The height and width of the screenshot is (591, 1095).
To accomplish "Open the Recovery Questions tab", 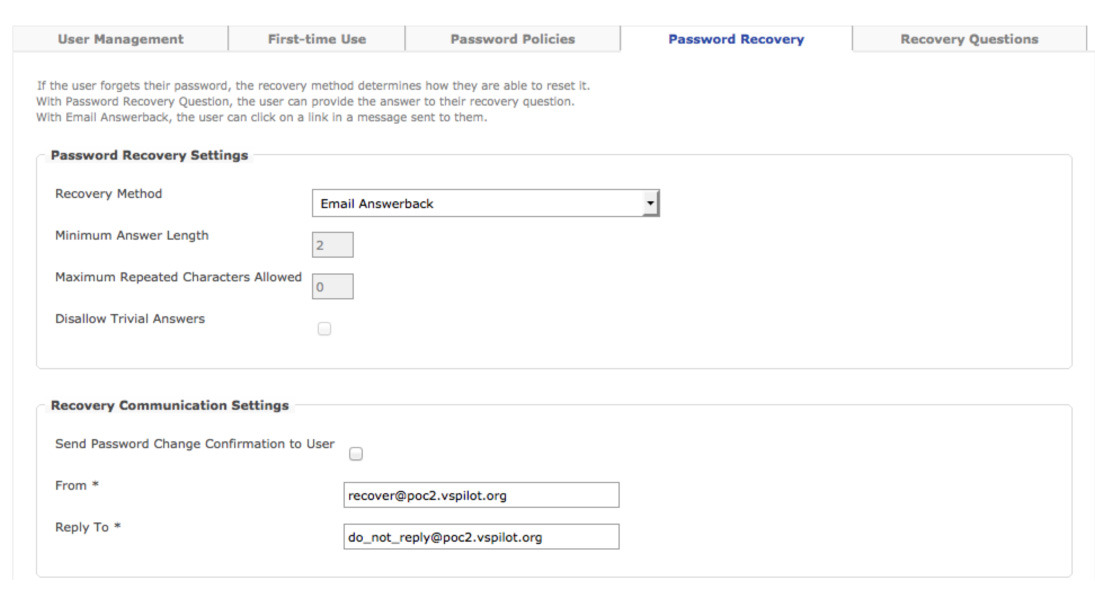I will 969,39.
